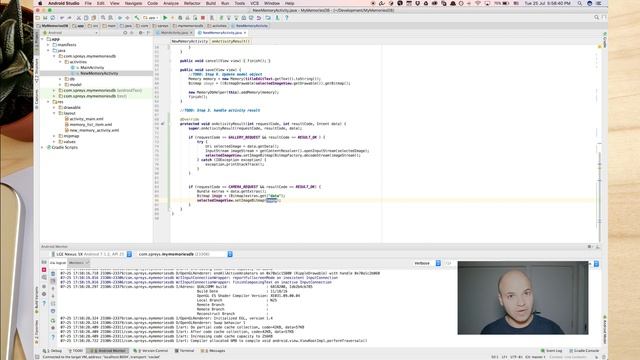Open the Apple menu

tap(40, 3)
